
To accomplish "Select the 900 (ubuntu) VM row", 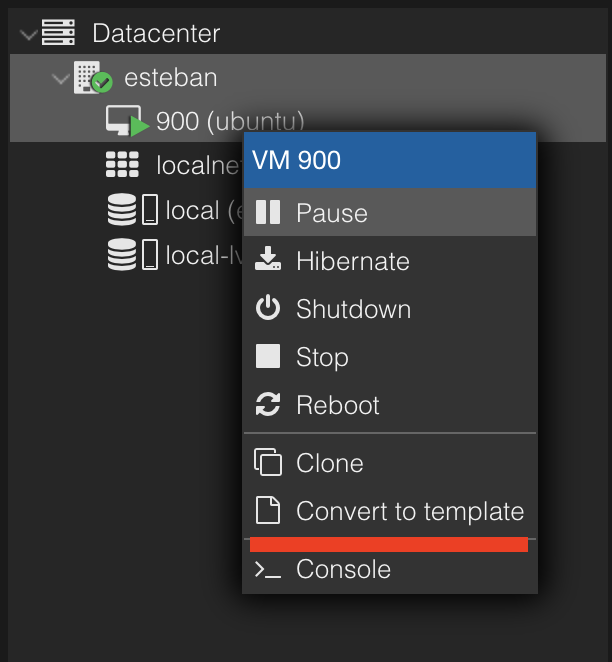I will pyautogui.click(x=308, y=120).
